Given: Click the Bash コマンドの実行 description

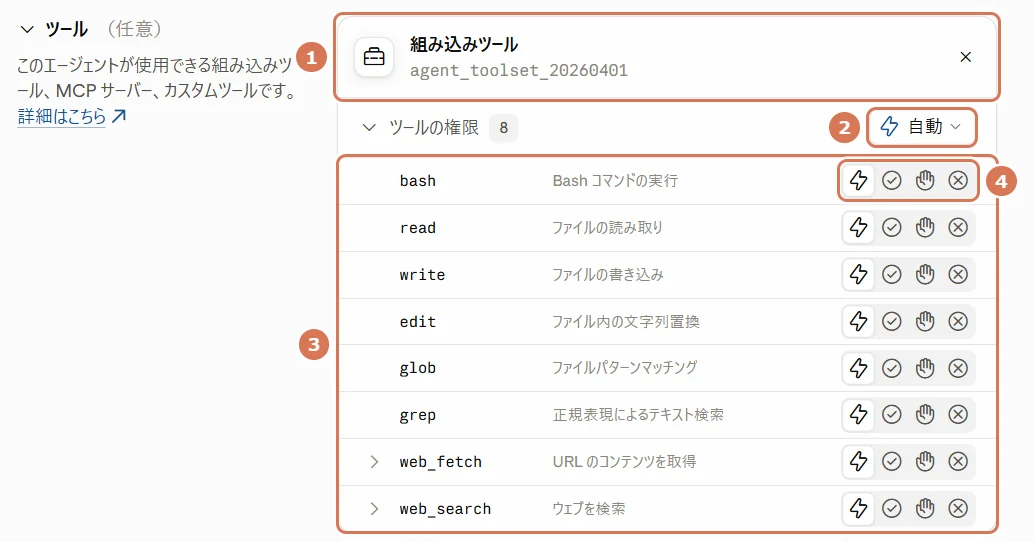Looking at the screenshot, I should click(615, 180).
